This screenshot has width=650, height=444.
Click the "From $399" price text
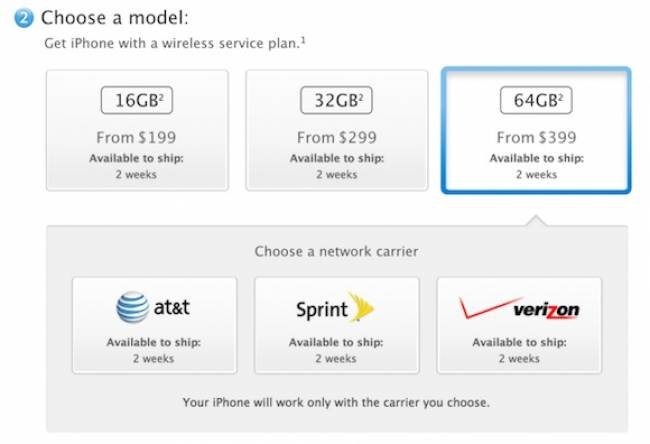534,135
